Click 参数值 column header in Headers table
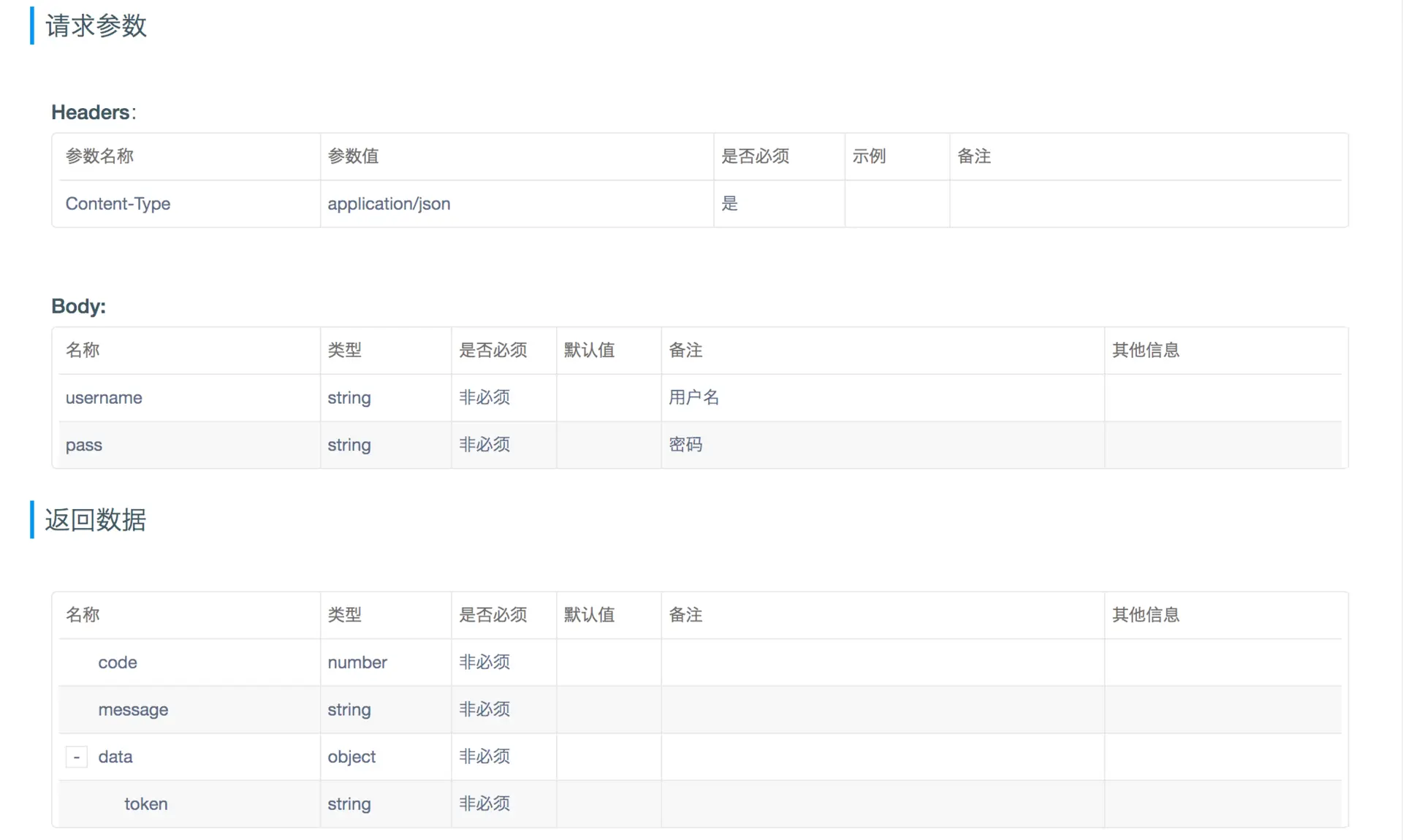This screenshot has height=840, width=1403. click(x=353, y=156)
